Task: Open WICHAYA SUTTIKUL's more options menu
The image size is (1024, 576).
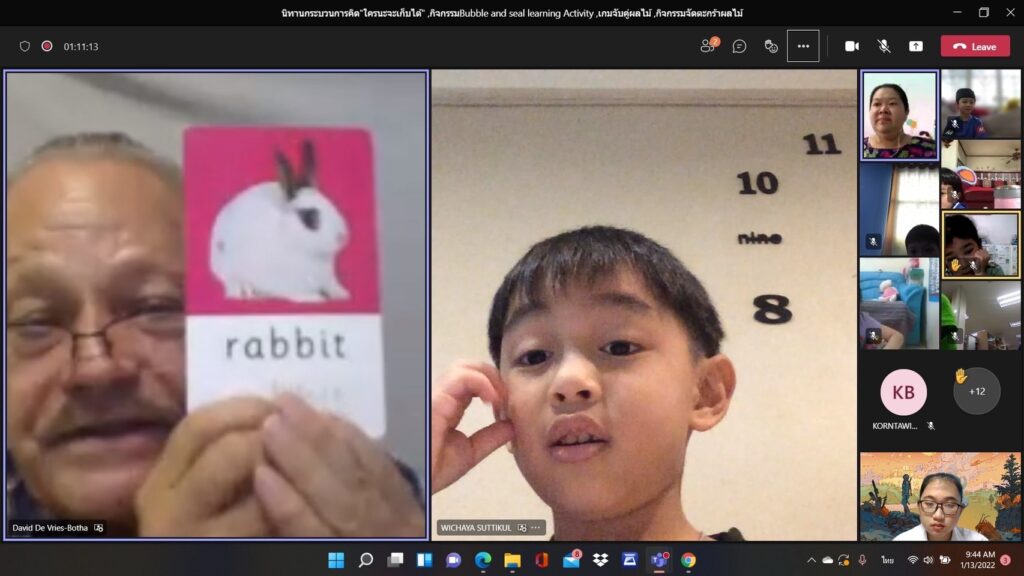Action: 536,527
